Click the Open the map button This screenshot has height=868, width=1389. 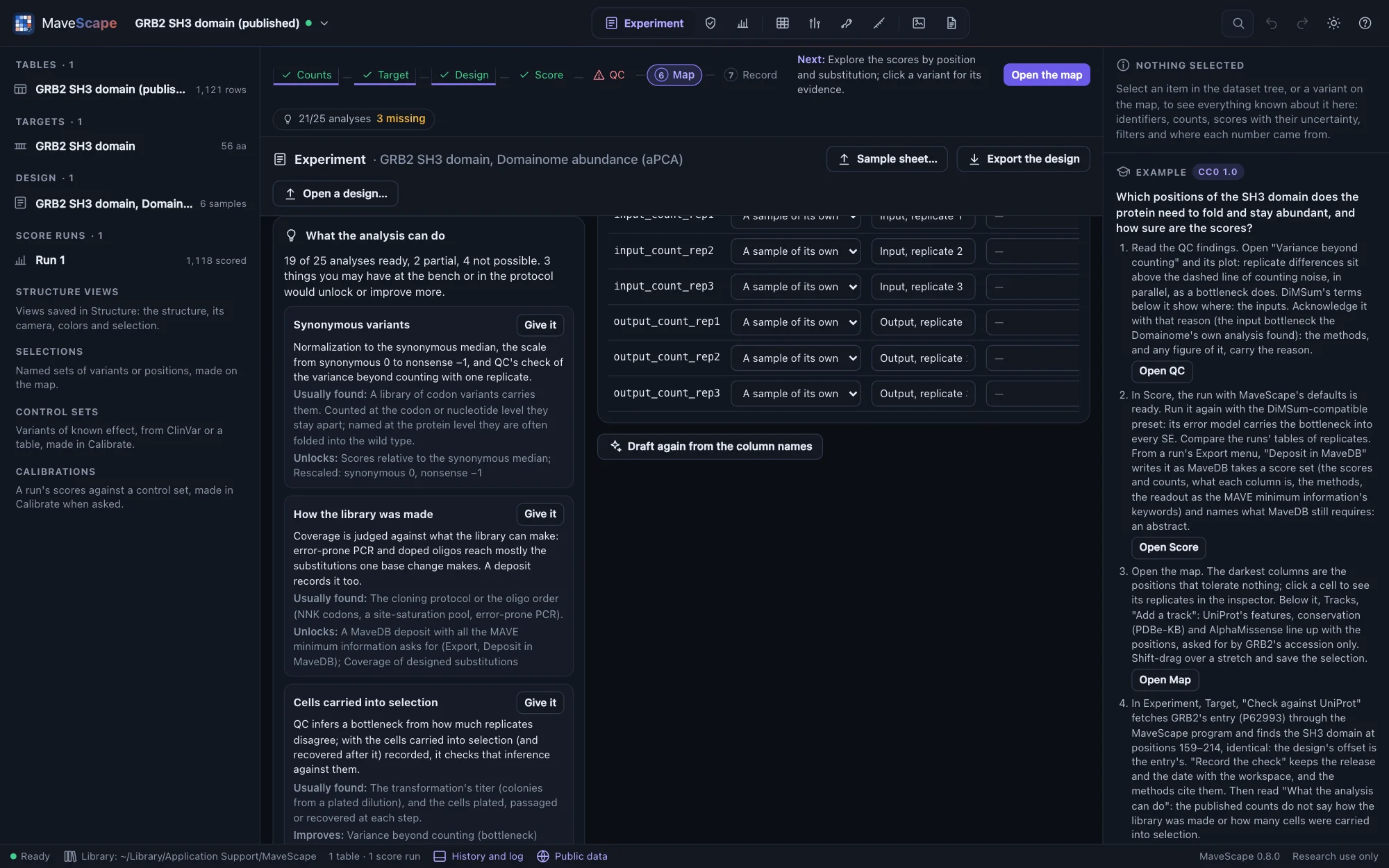1047,75
